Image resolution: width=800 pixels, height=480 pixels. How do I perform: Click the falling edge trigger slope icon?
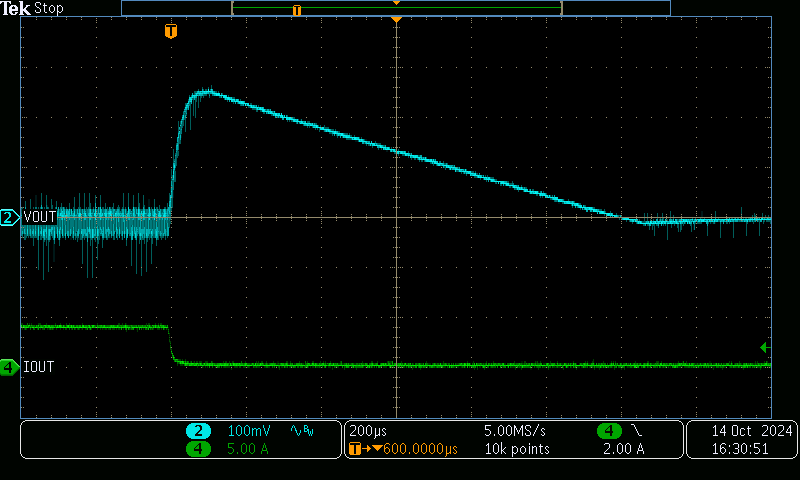635,430
